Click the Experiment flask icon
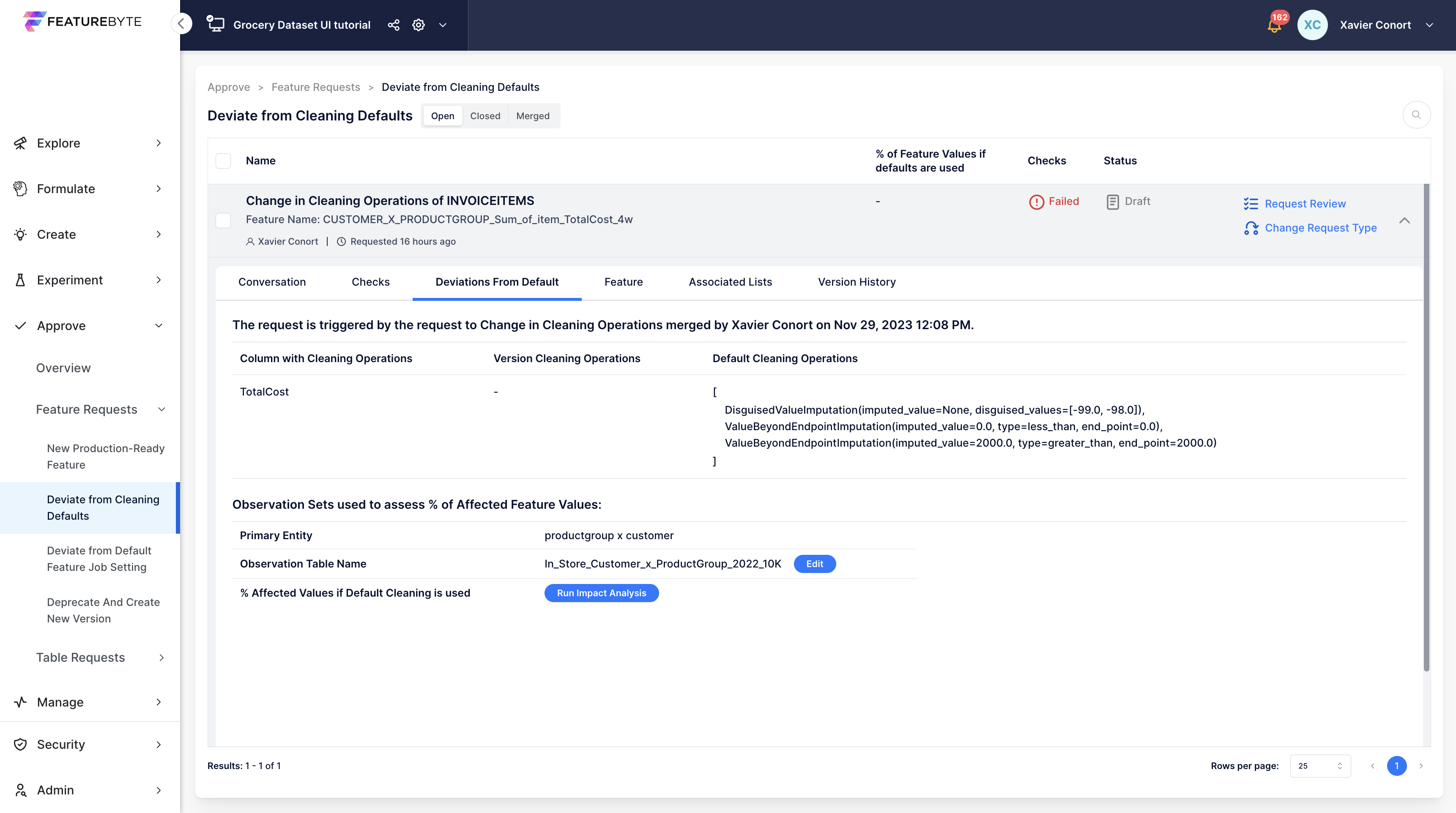This screenshot has height=813, width=1456. pyautogui.click(x=20, y=280)
